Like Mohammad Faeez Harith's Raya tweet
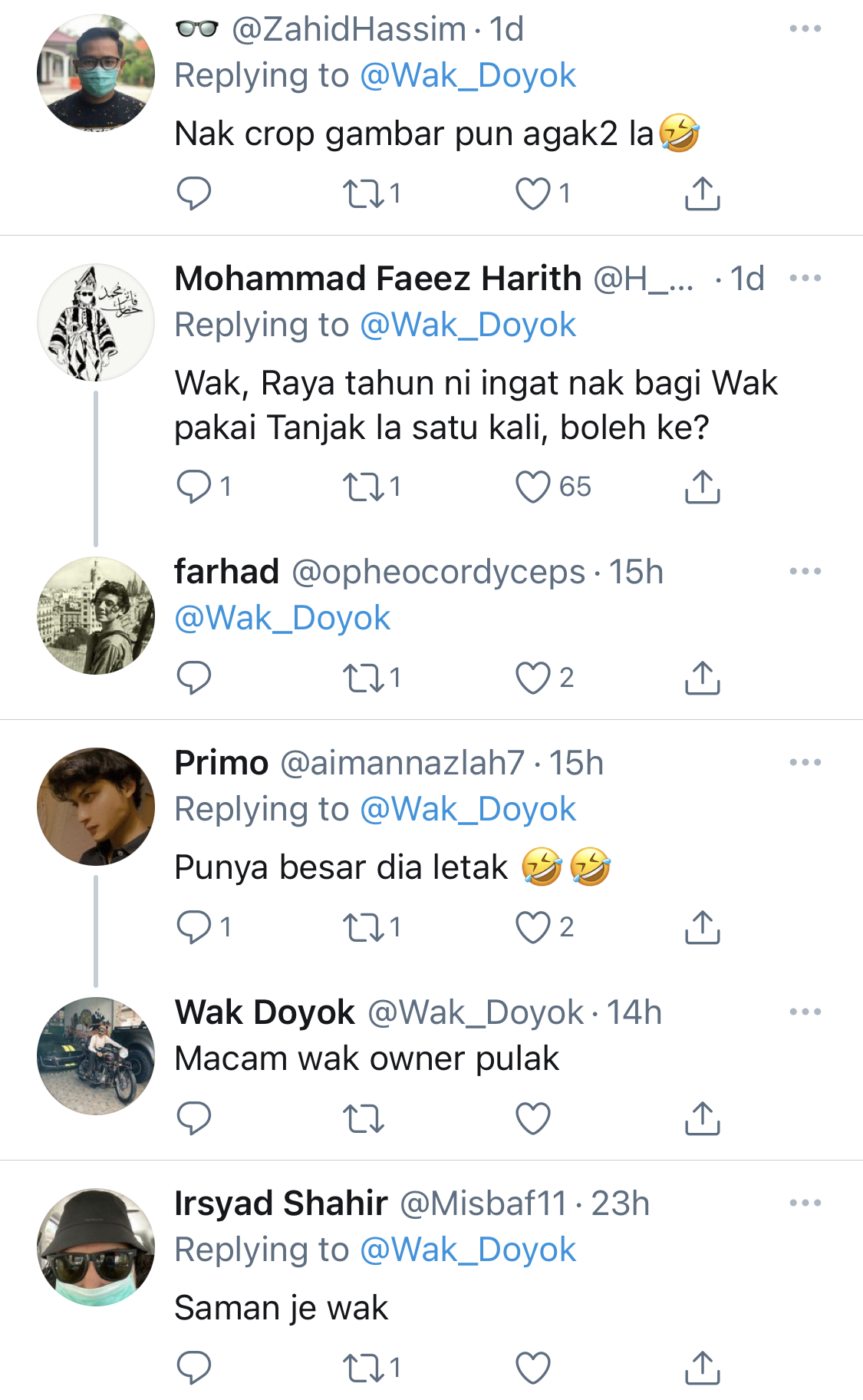 pyautogui.click(x=532, y=487)
